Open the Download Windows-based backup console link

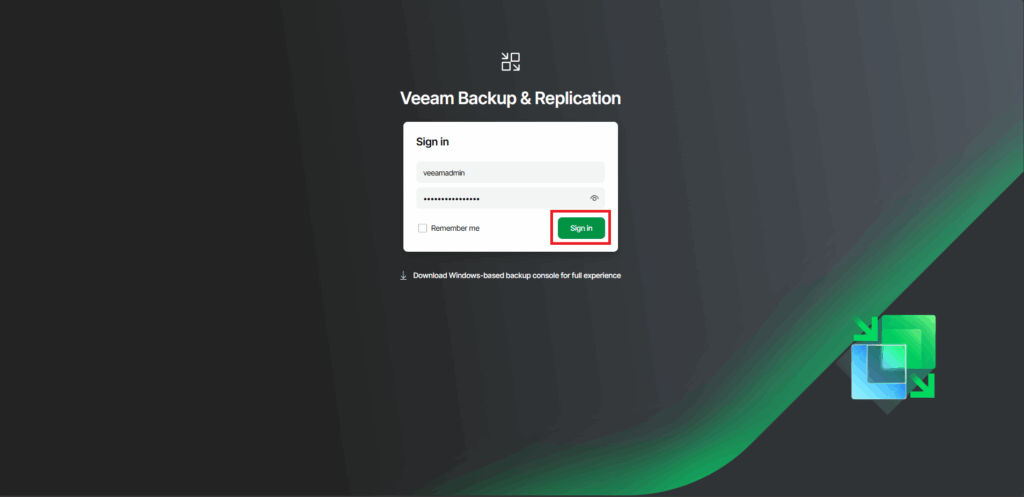[x=517, y=276]
